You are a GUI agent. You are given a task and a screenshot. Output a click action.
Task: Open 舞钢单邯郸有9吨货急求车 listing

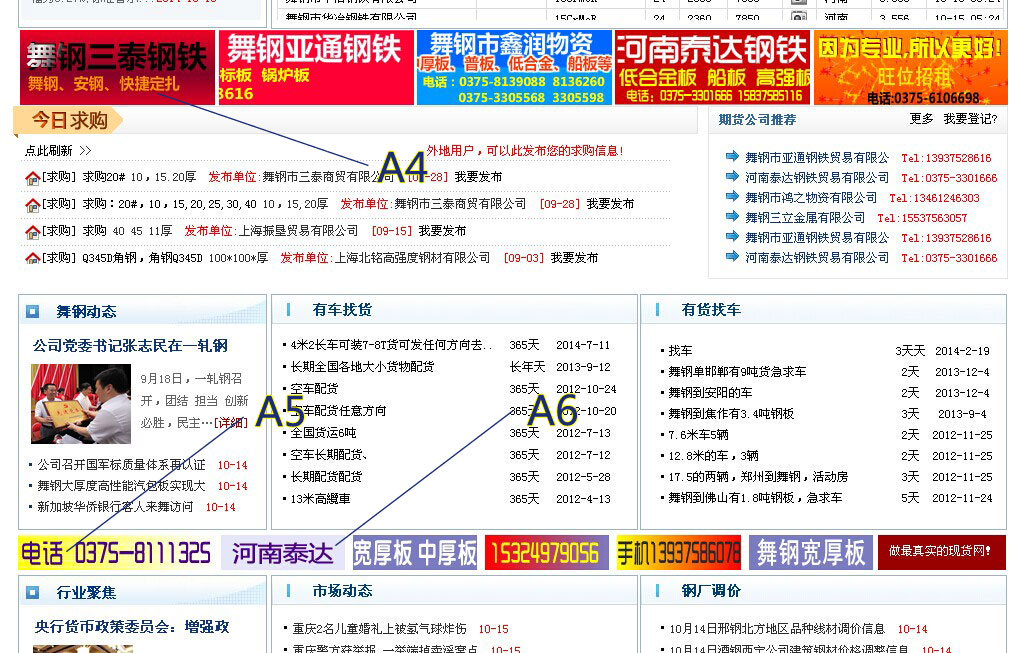[737, 372]
